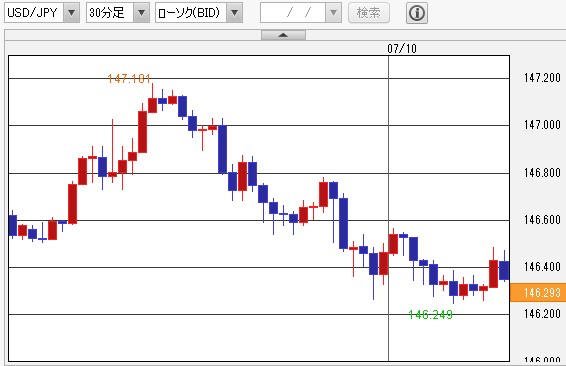566x366 pixels.
Task: Click the information icon button
Action: [417, 13]
